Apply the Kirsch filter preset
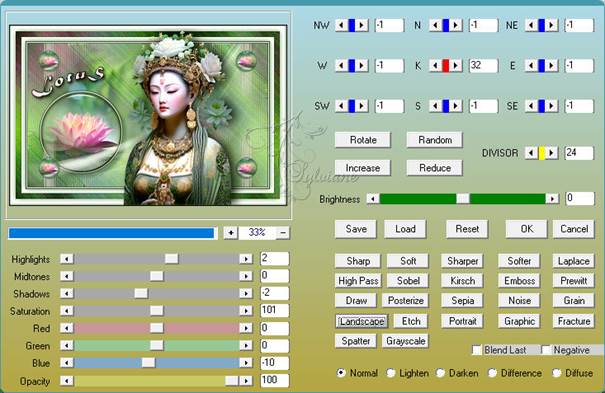This screenshot has height=393, width=605. click(x=463, y=281)
